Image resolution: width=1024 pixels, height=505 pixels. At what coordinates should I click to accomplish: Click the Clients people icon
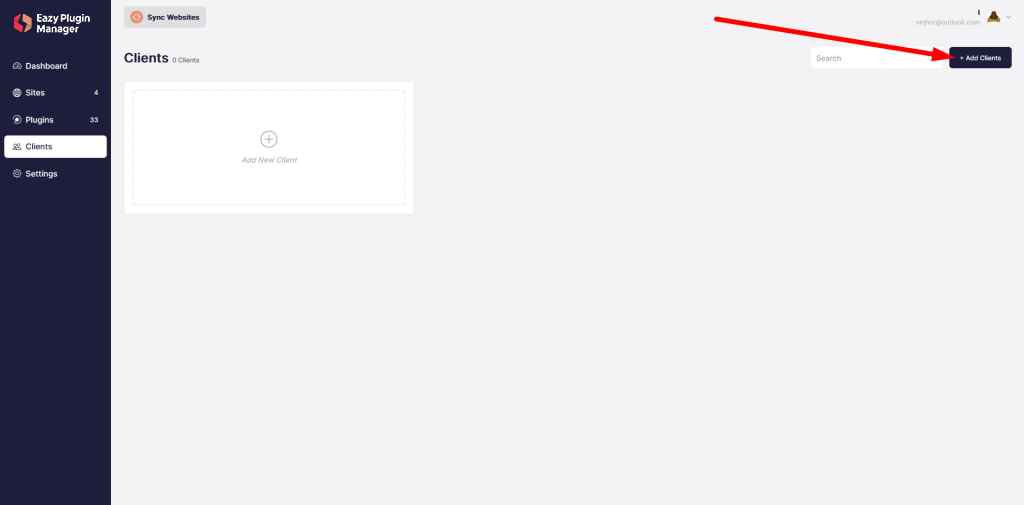(x=17, y=147)
